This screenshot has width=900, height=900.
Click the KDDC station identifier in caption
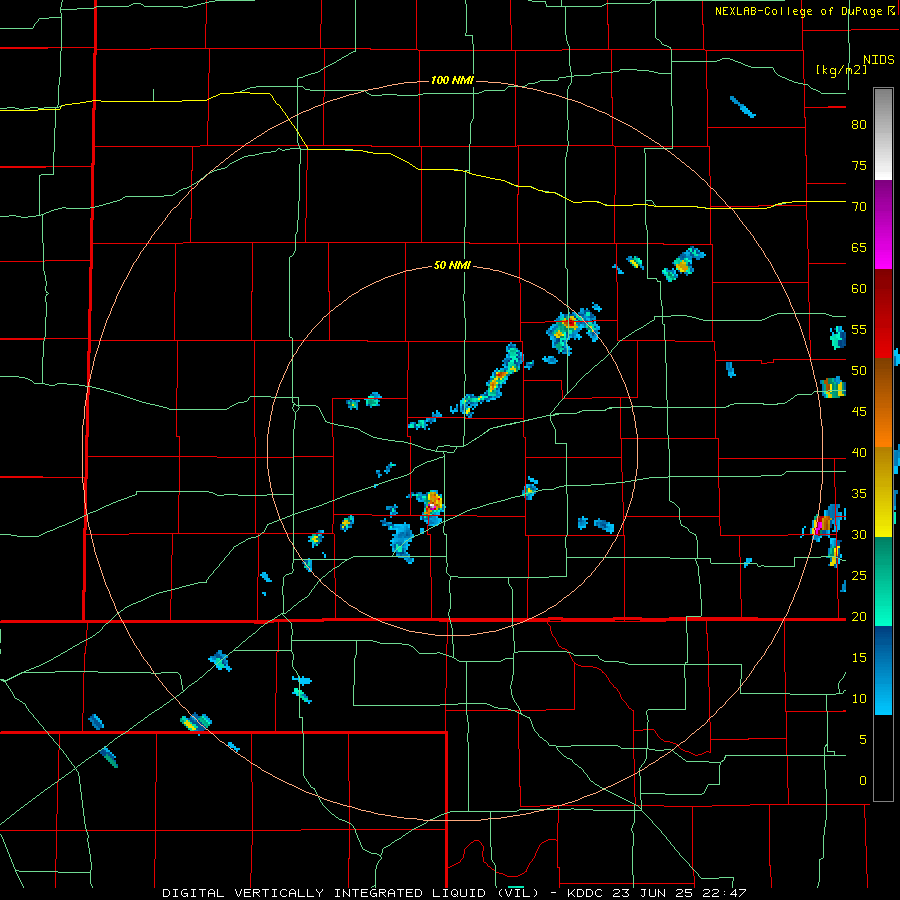pyautogui.click(x=584, y=893)
